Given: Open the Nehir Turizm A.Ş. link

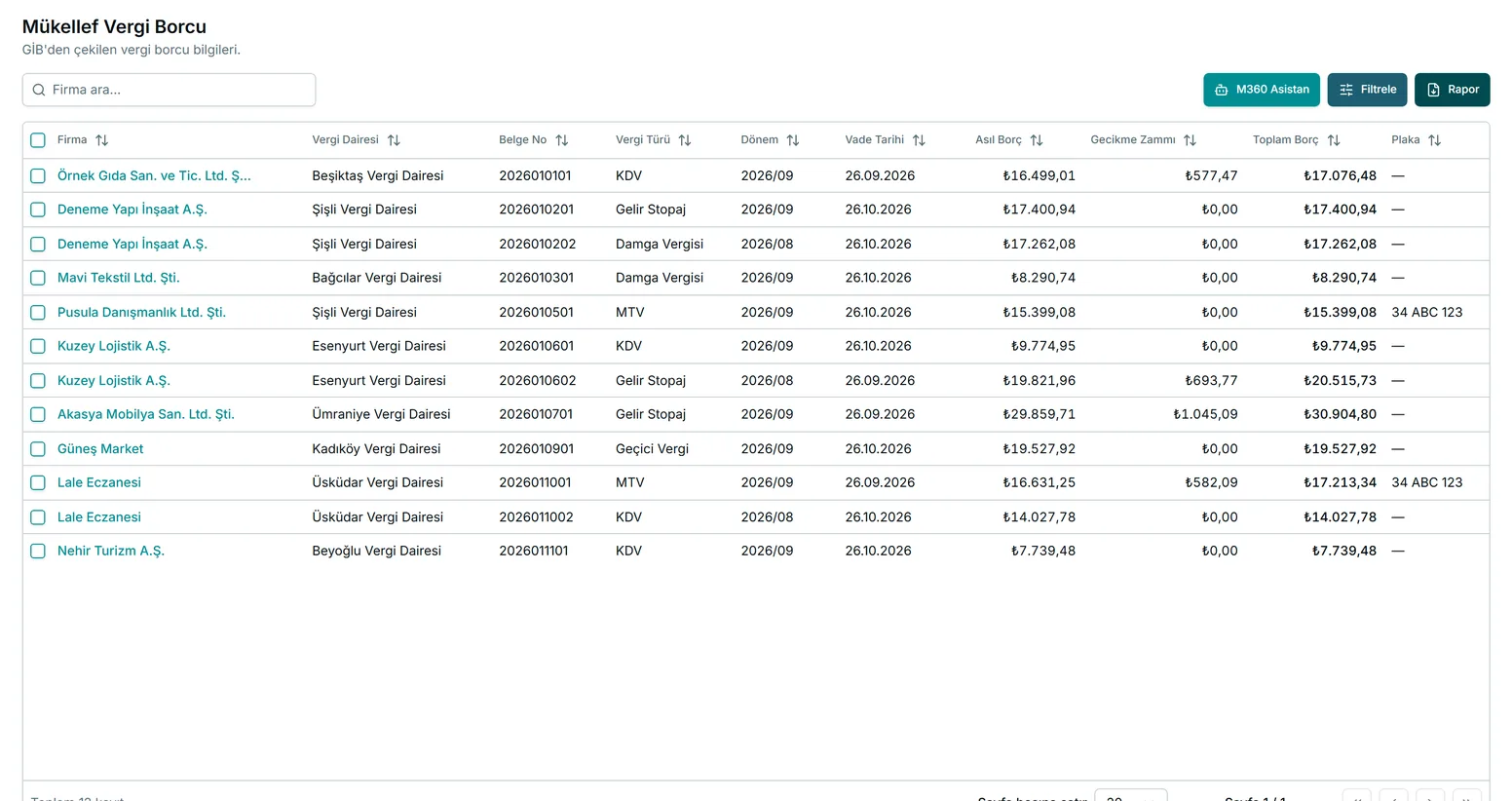Looking at the screenshot, I should click(111, 551).
